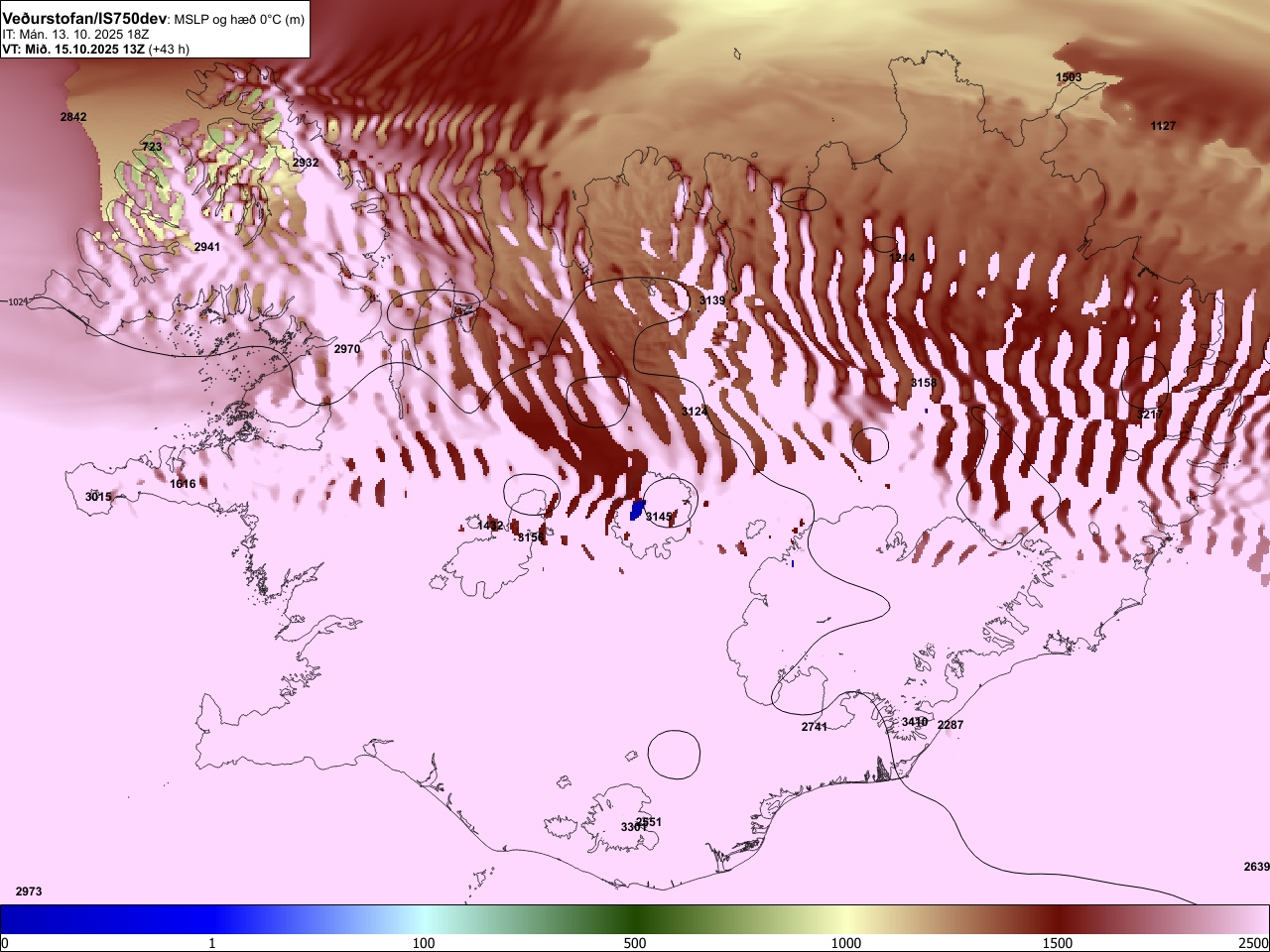
Task: Click the map value 2842
Action: point(73,117)
